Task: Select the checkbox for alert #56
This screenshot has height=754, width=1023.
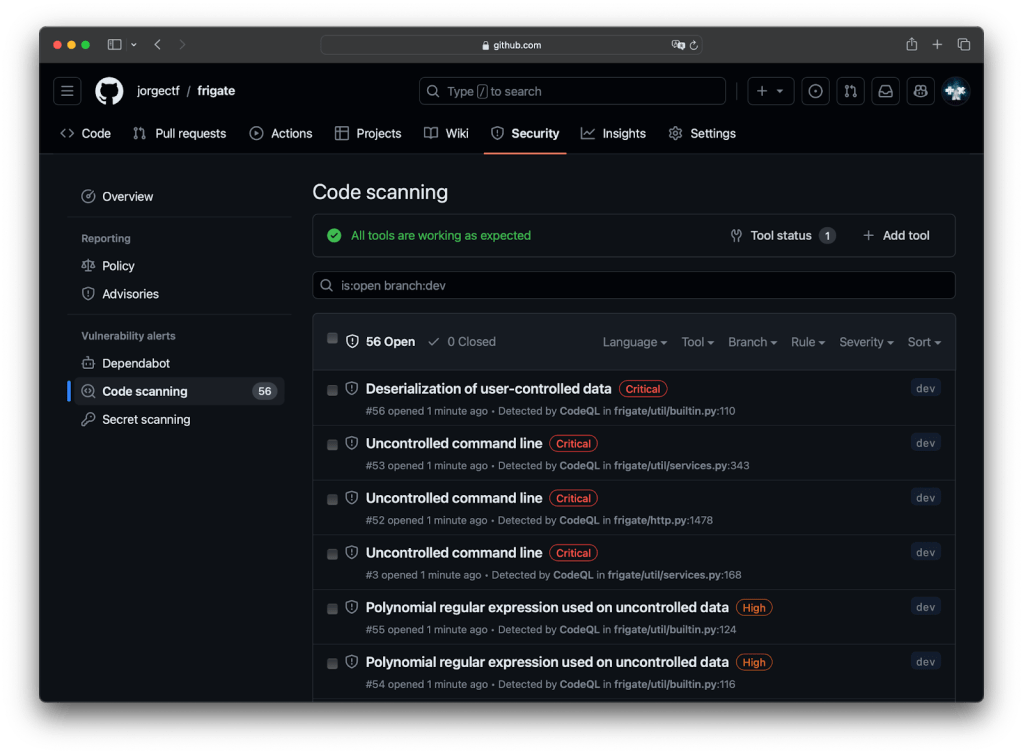Action: point(331,388)
